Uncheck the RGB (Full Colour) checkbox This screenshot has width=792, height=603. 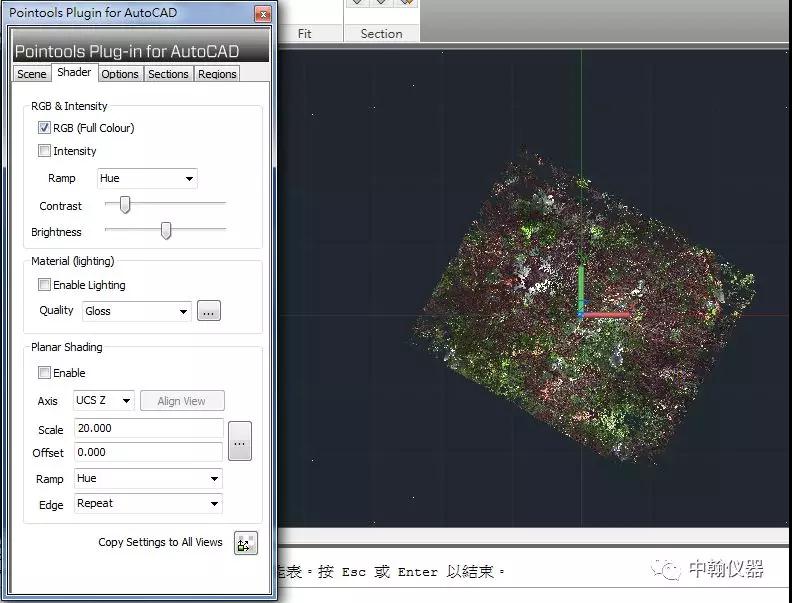click(44, 128)
